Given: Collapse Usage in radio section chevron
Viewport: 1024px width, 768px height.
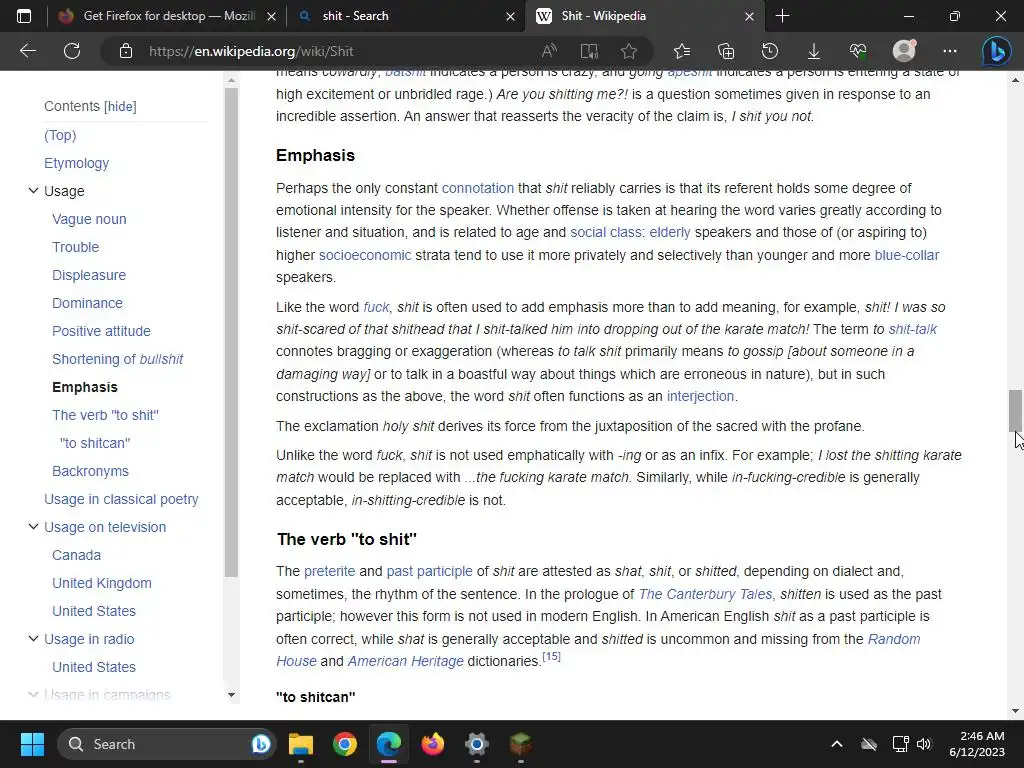Looking at the screenshot, I should [33, 639].
